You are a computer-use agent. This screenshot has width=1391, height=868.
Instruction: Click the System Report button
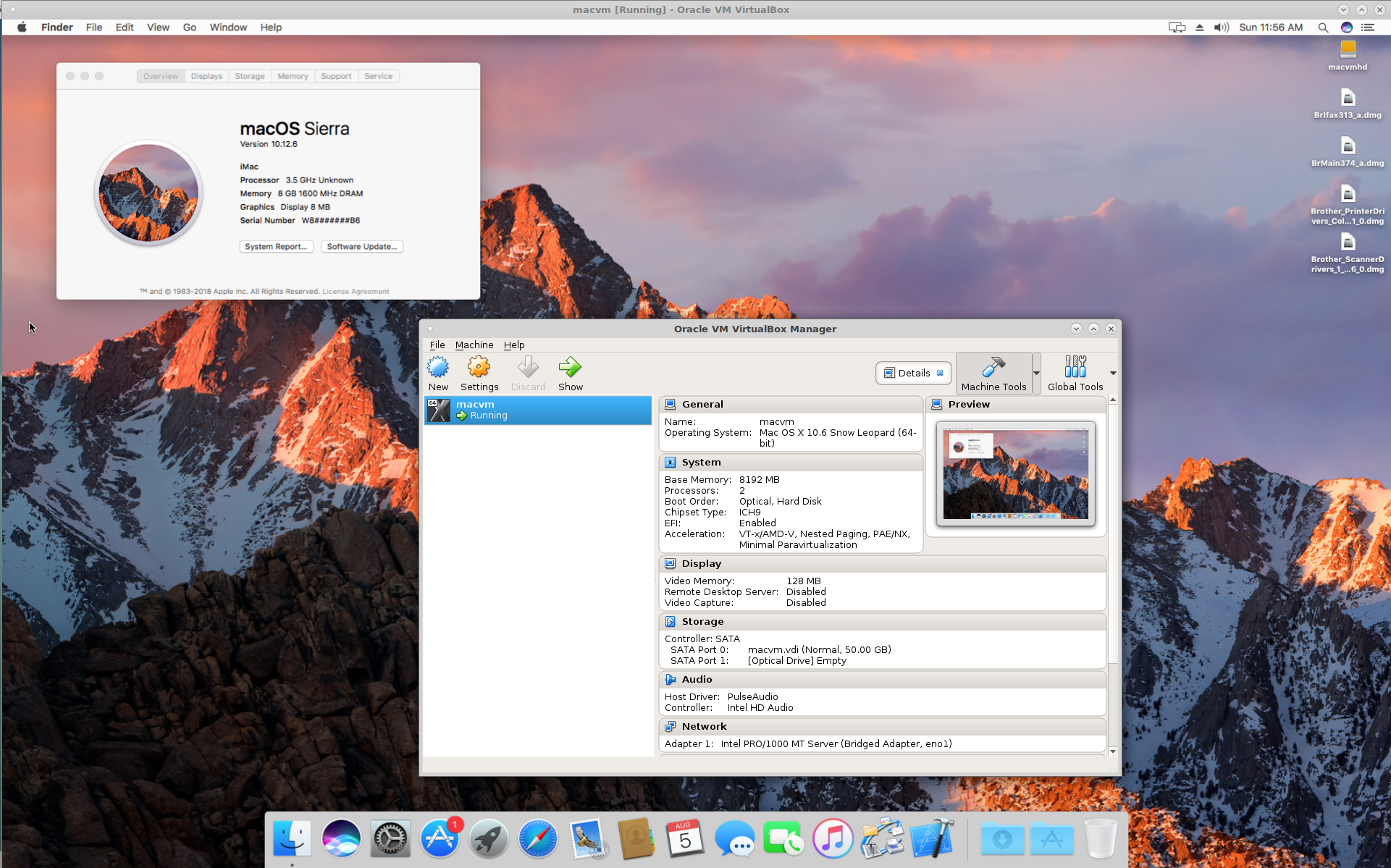(x=276, y=247)
